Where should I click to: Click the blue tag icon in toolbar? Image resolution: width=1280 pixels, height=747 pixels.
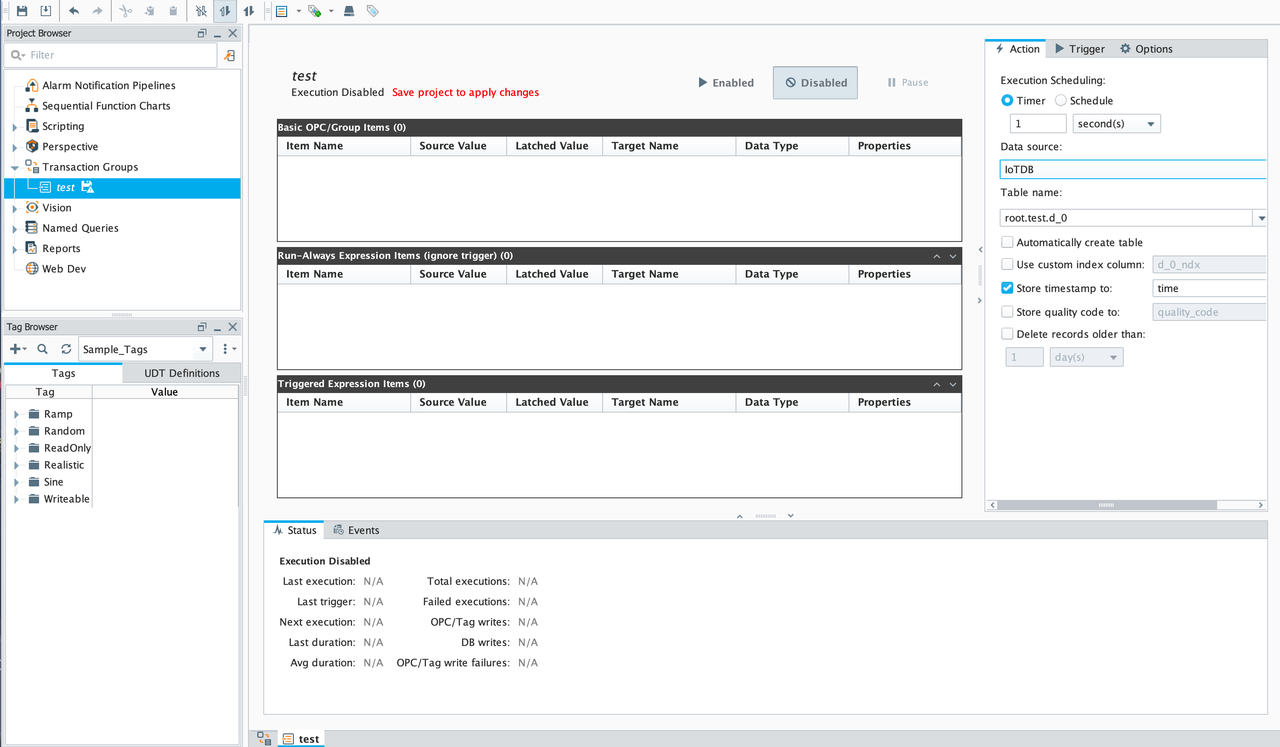coord(373,11)
